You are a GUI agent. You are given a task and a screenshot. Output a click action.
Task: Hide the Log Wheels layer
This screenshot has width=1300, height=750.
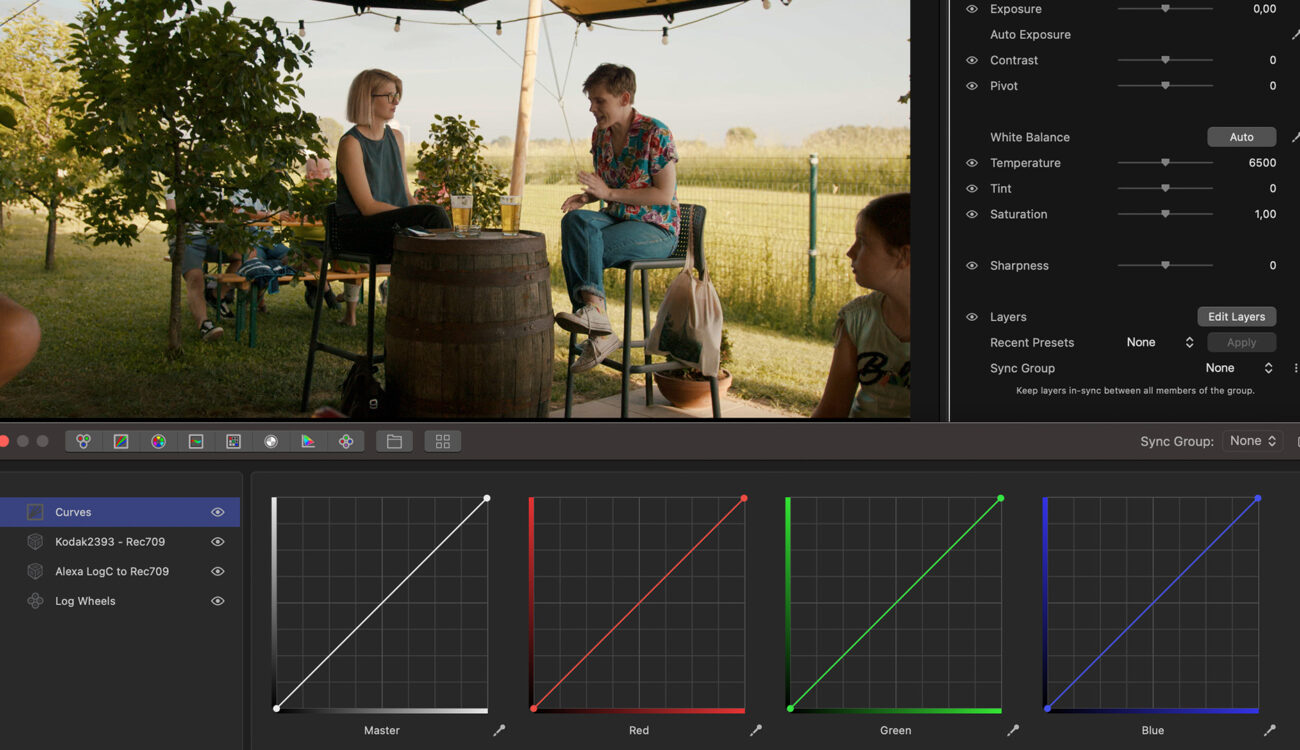coord(217,601)
